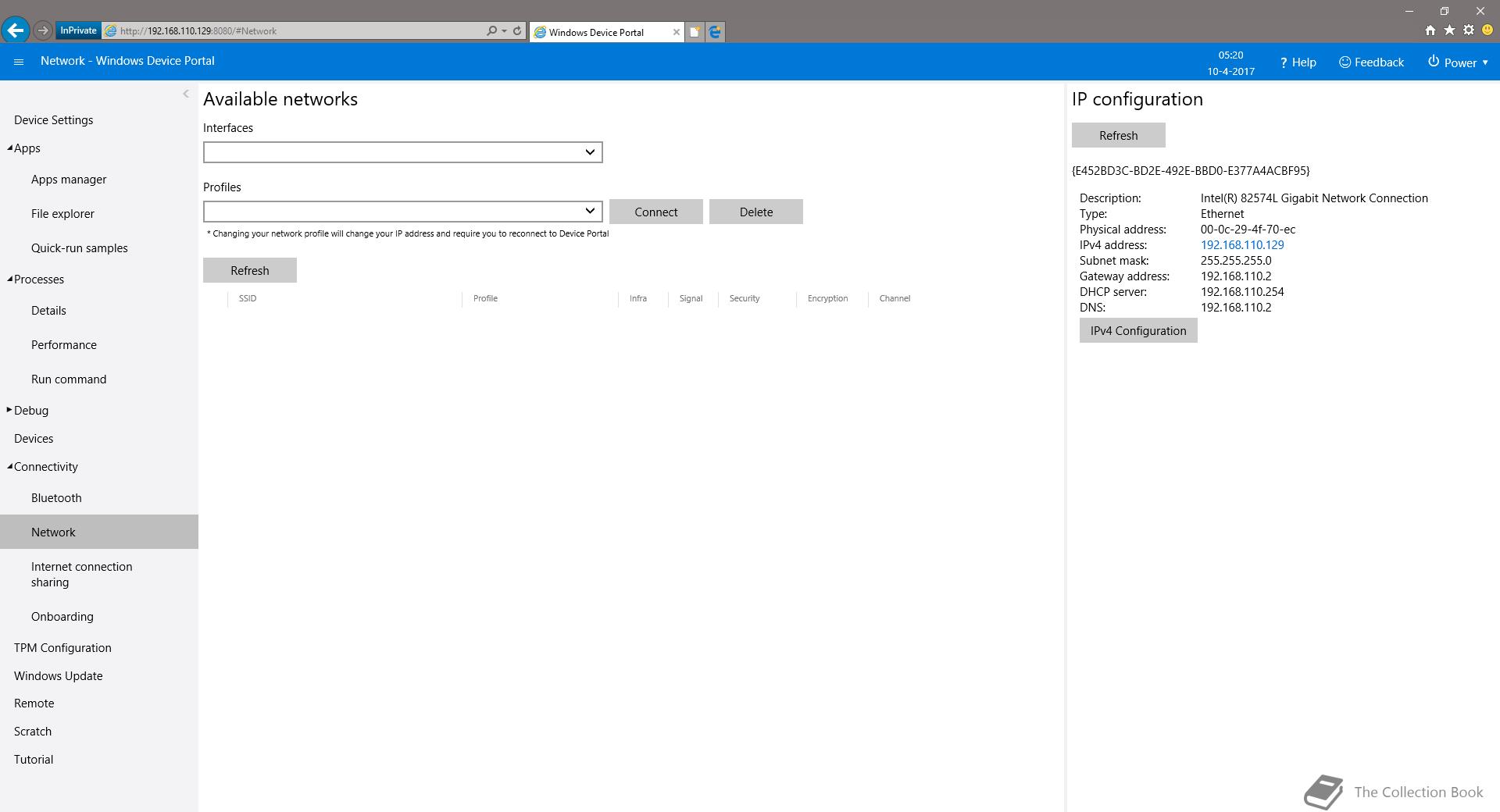Open Scratch page
The width and height of the screenshot is (1500, 812).
33,732
